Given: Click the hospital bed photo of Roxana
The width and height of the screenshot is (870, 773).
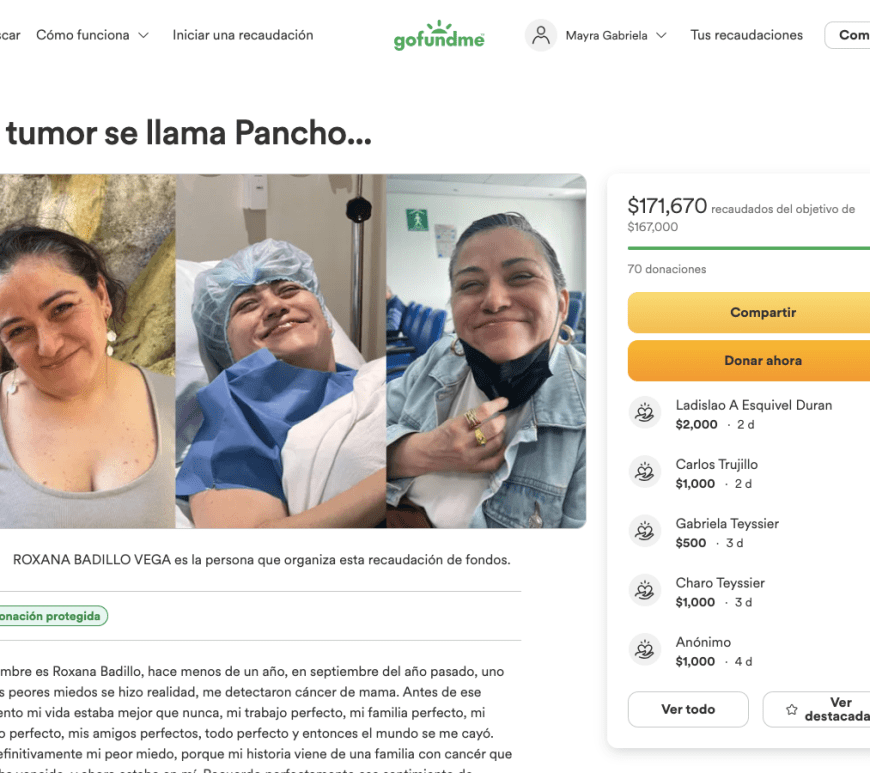Looking at the screenshot, I should 281,351.
